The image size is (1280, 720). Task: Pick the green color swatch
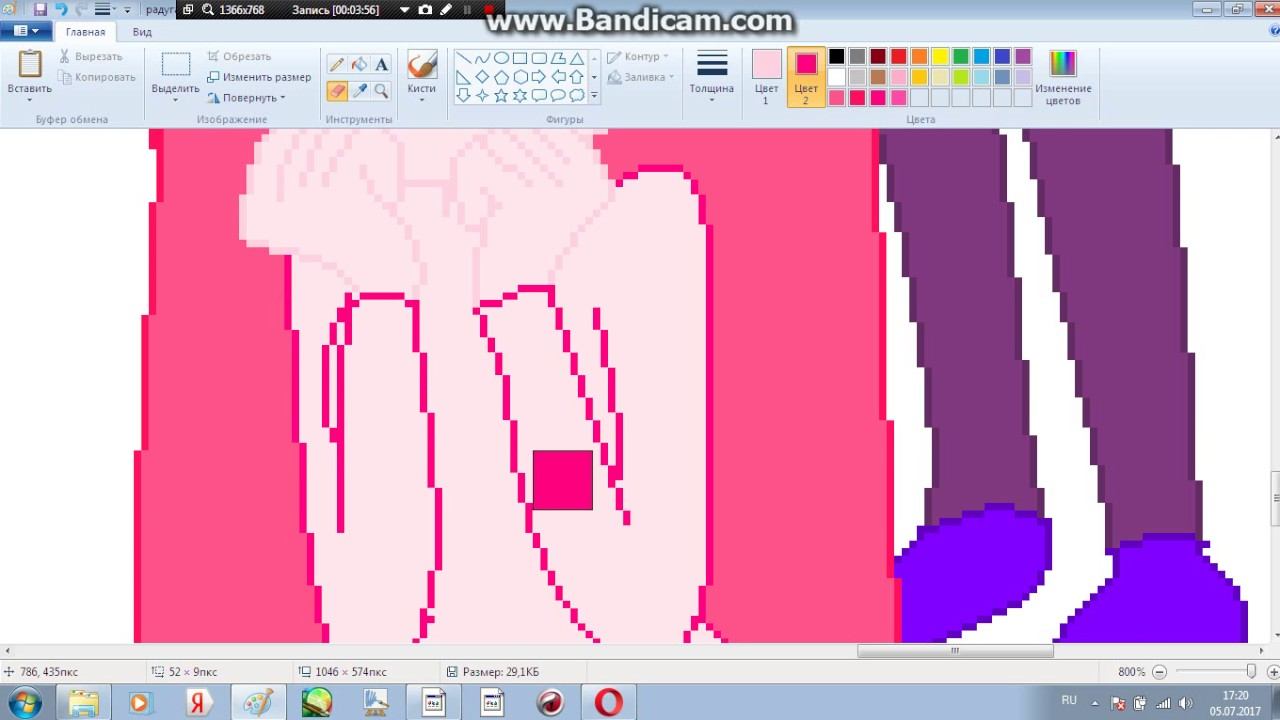pos(961,57)
